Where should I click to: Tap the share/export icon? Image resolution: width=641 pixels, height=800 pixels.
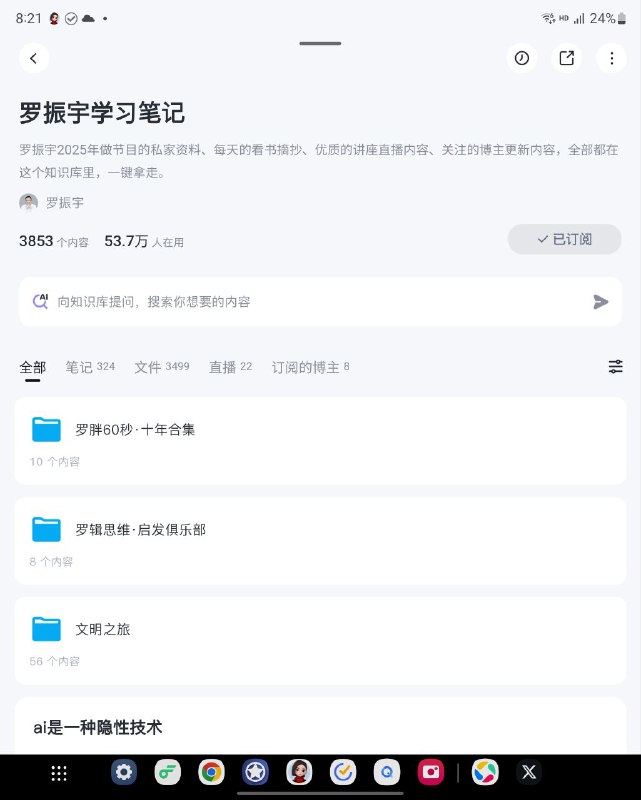pyautogui.click(x=566, y=58)
